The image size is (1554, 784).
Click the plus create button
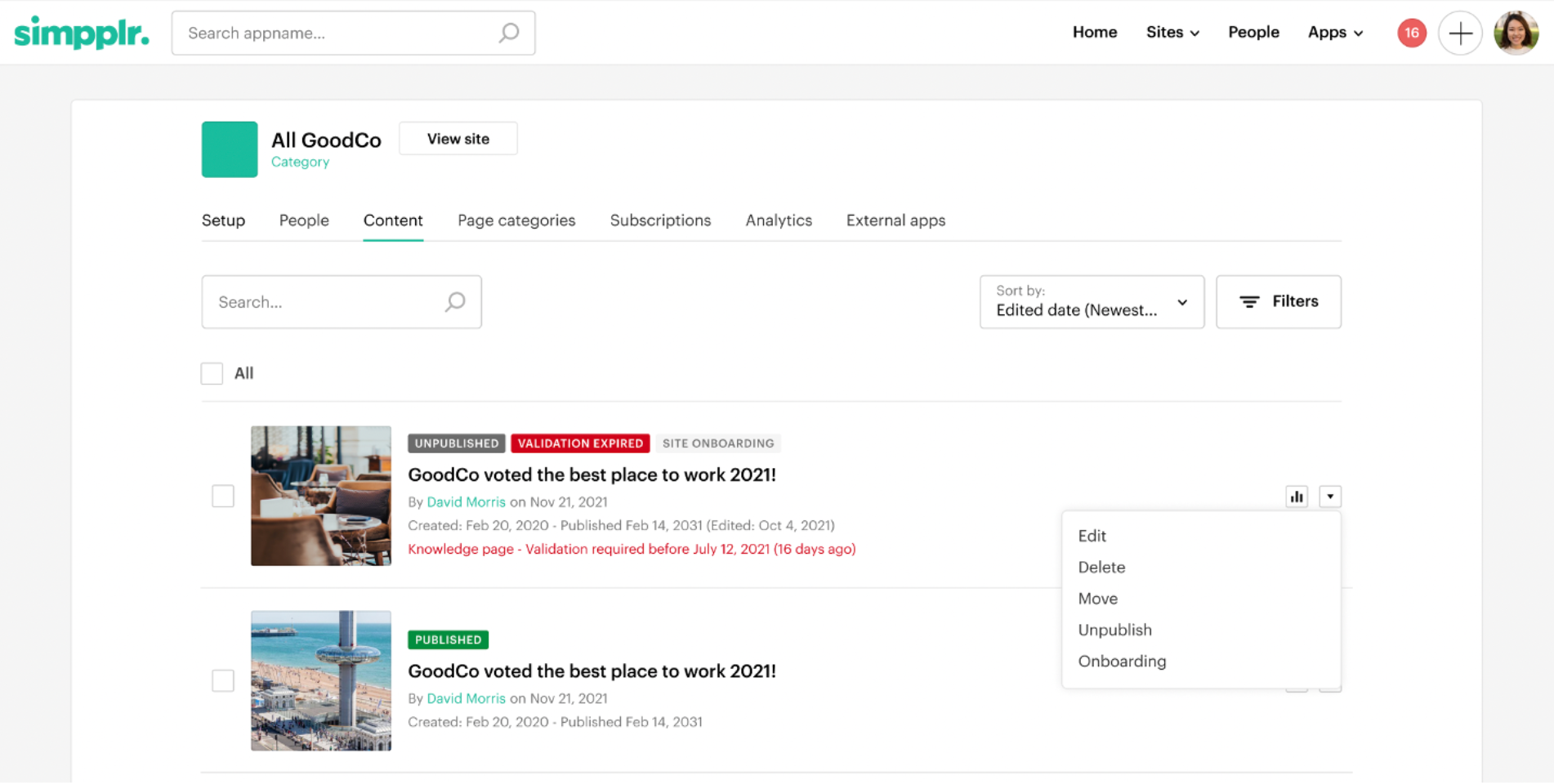1460,33
